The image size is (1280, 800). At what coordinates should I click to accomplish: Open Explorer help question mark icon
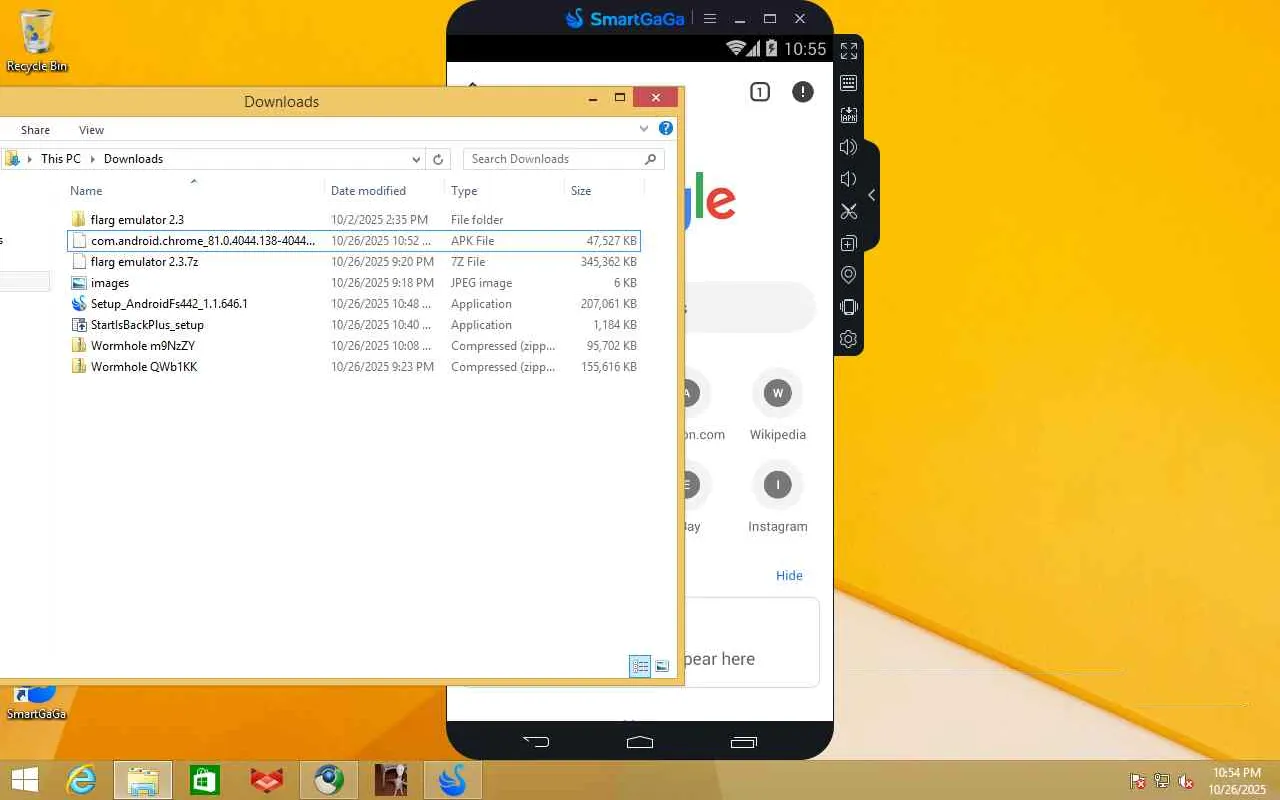pyautogui.click(x=666, y=128)
